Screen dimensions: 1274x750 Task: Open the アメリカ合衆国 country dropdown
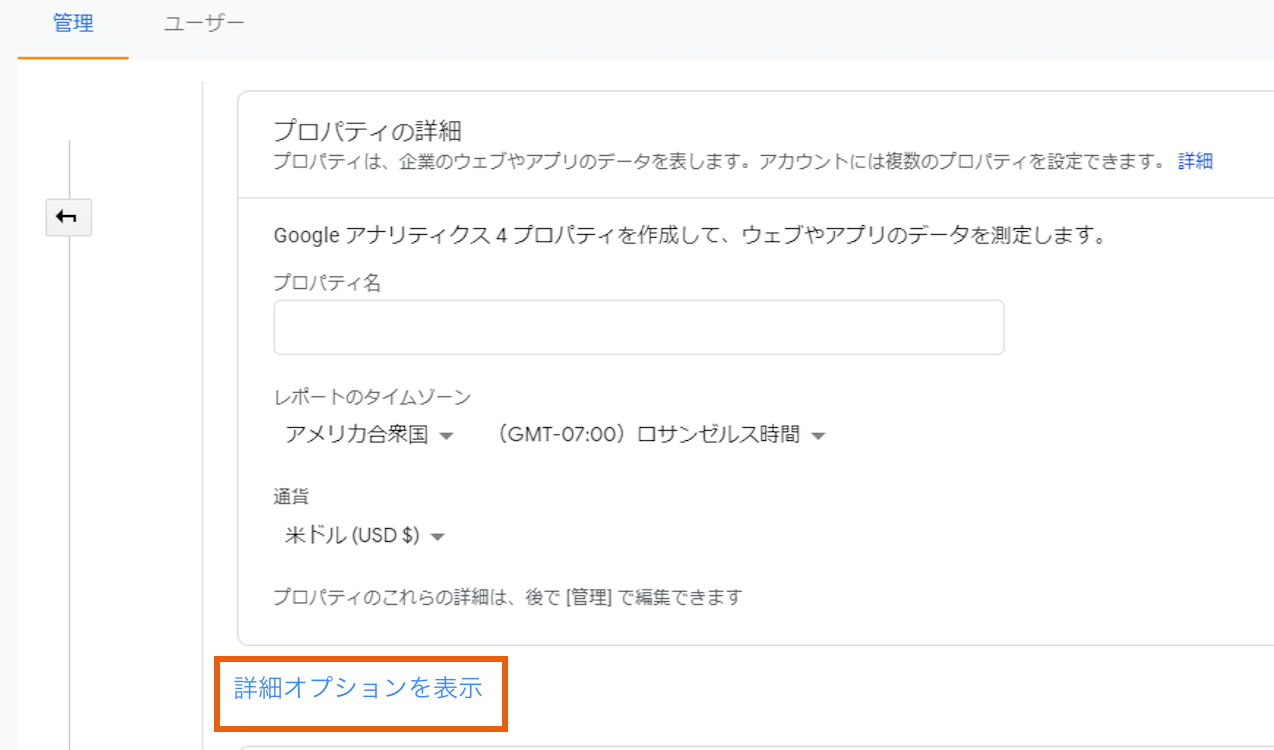[369, 435]
